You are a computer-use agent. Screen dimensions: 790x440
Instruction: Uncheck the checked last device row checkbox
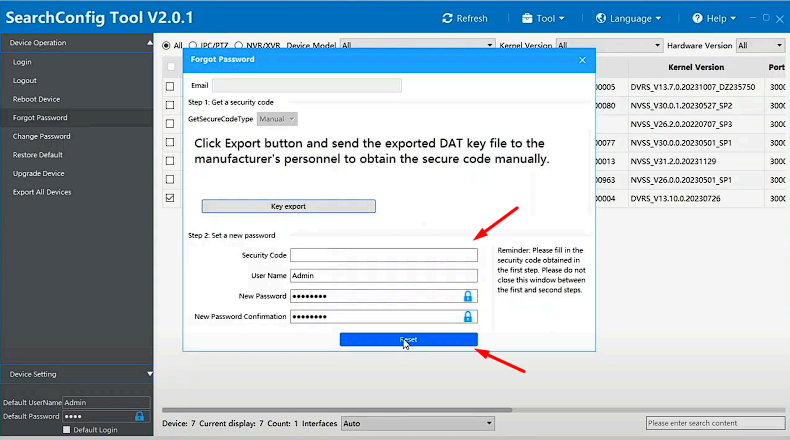coord(170,198)
